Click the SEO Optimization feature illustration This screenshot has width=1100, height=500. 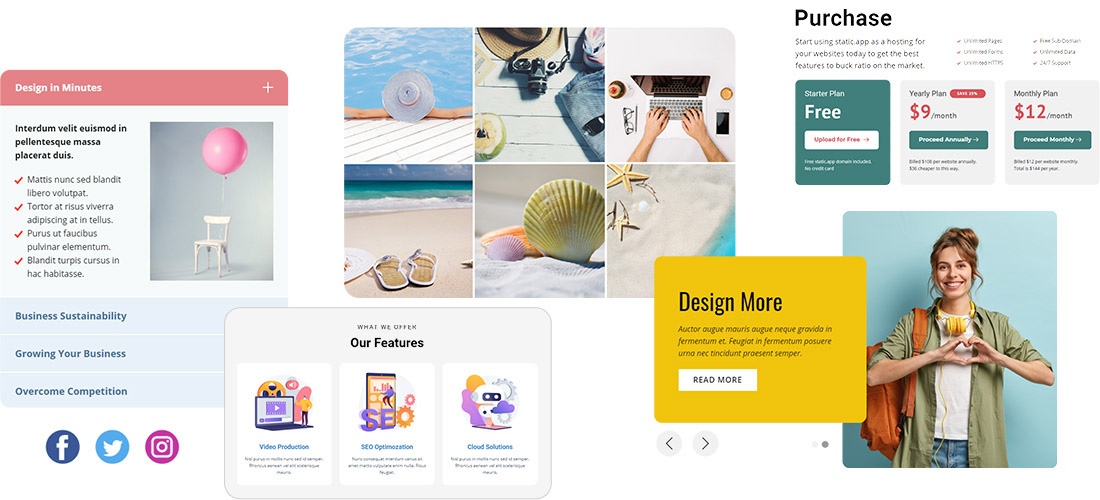[387, 403]
